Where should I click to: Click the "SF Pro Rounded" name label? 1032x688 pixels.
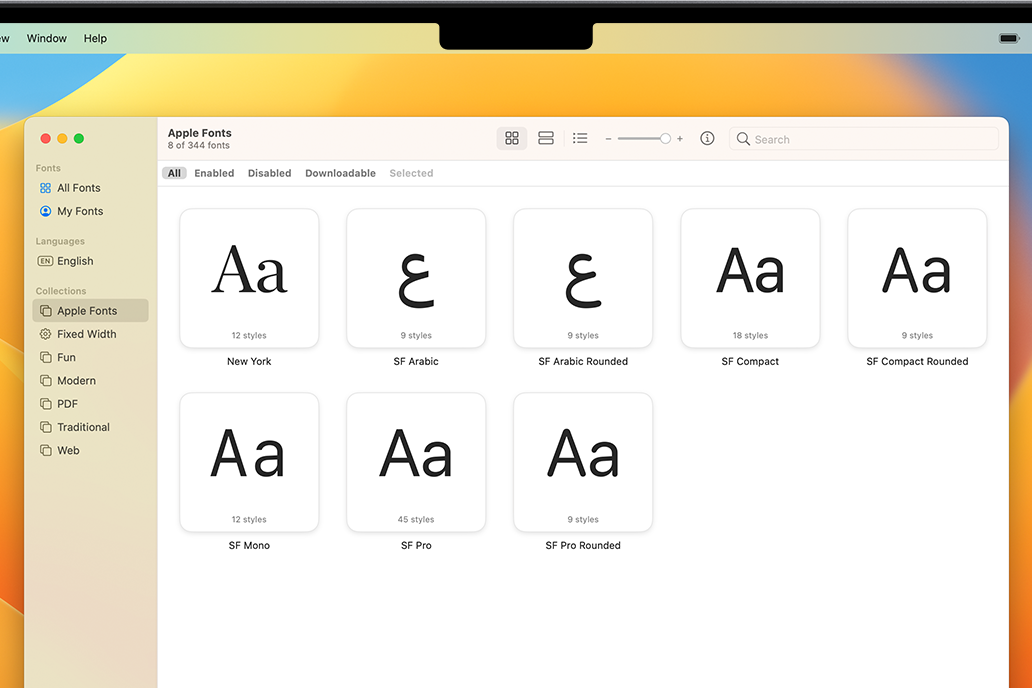tap(583, 545)
